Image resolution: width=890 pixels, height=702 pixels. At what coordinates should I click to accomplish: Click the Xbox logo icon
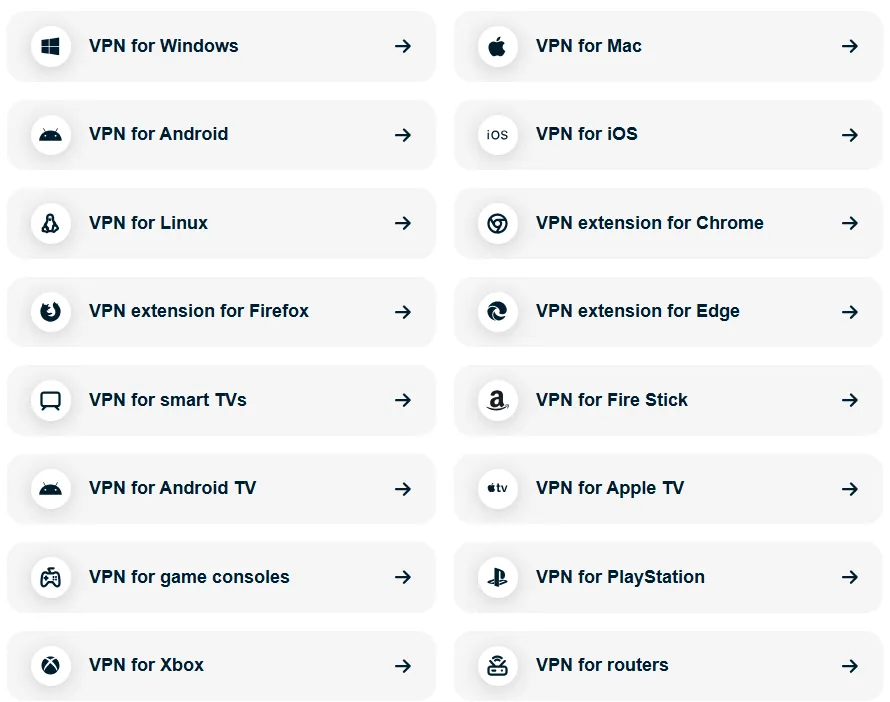50,665
